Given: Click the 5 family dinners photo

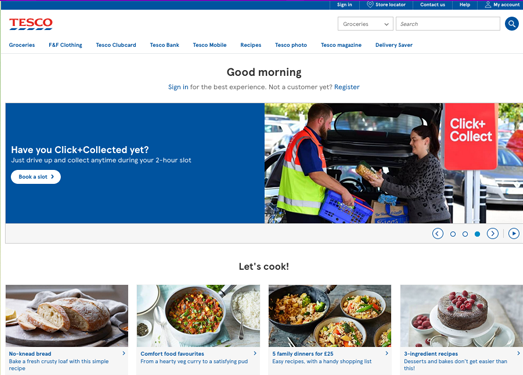Looking at the screenshot, I should (x=330, y=316).
